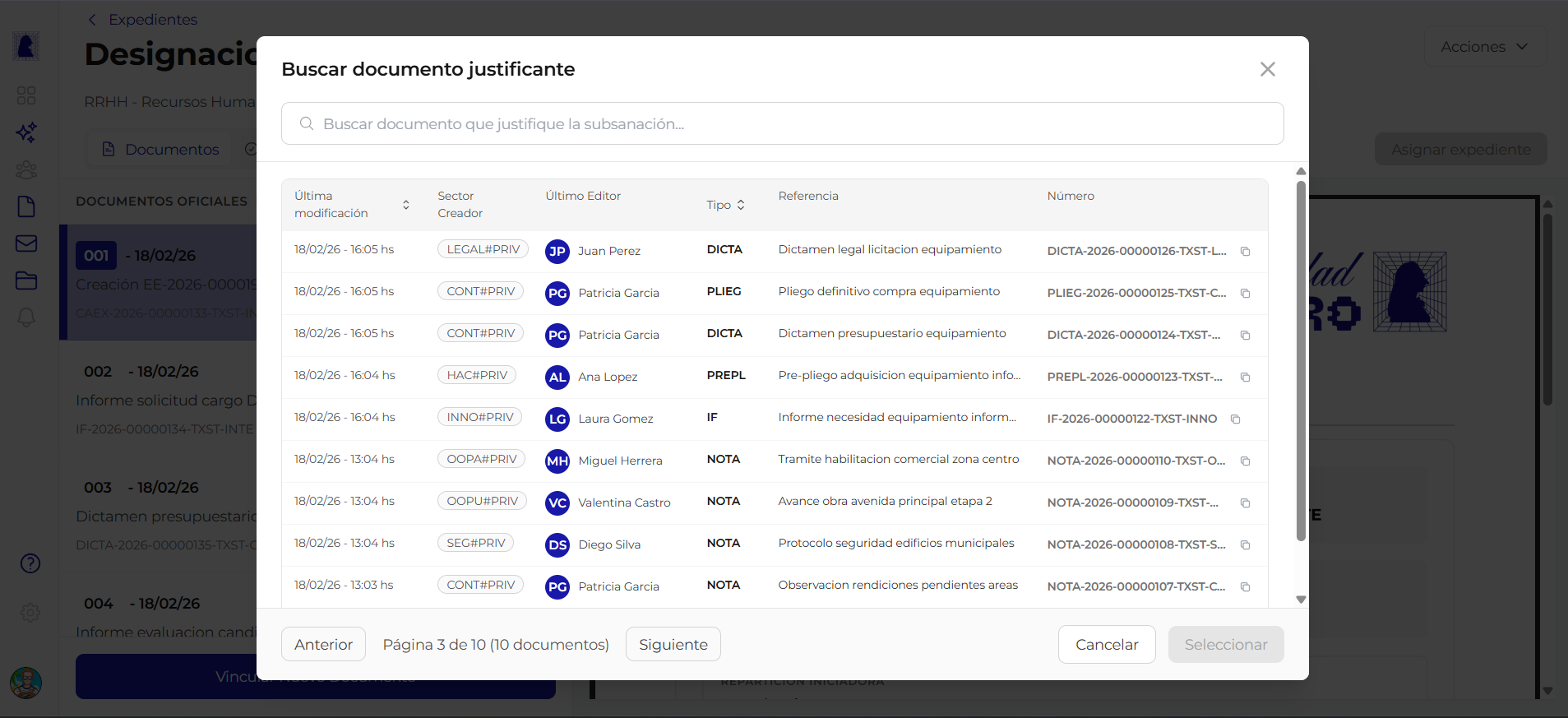Click the LEGAL#PRIV sector tag
Image resolution: width=1568 pixels, height=718 pixels.
[483, 249]
